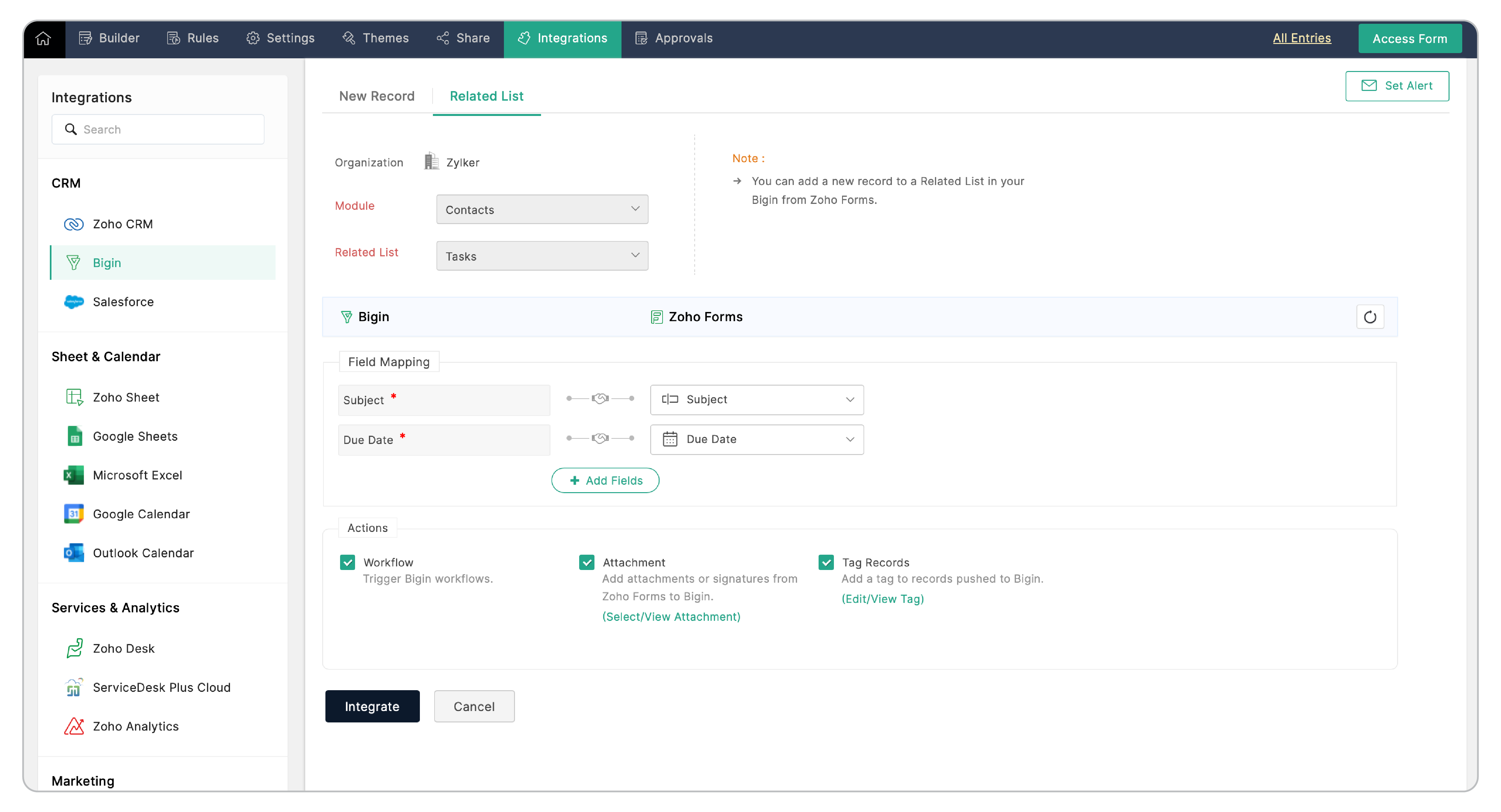Expand the Due Date field mapping dropdown

(x=756, y=439)
